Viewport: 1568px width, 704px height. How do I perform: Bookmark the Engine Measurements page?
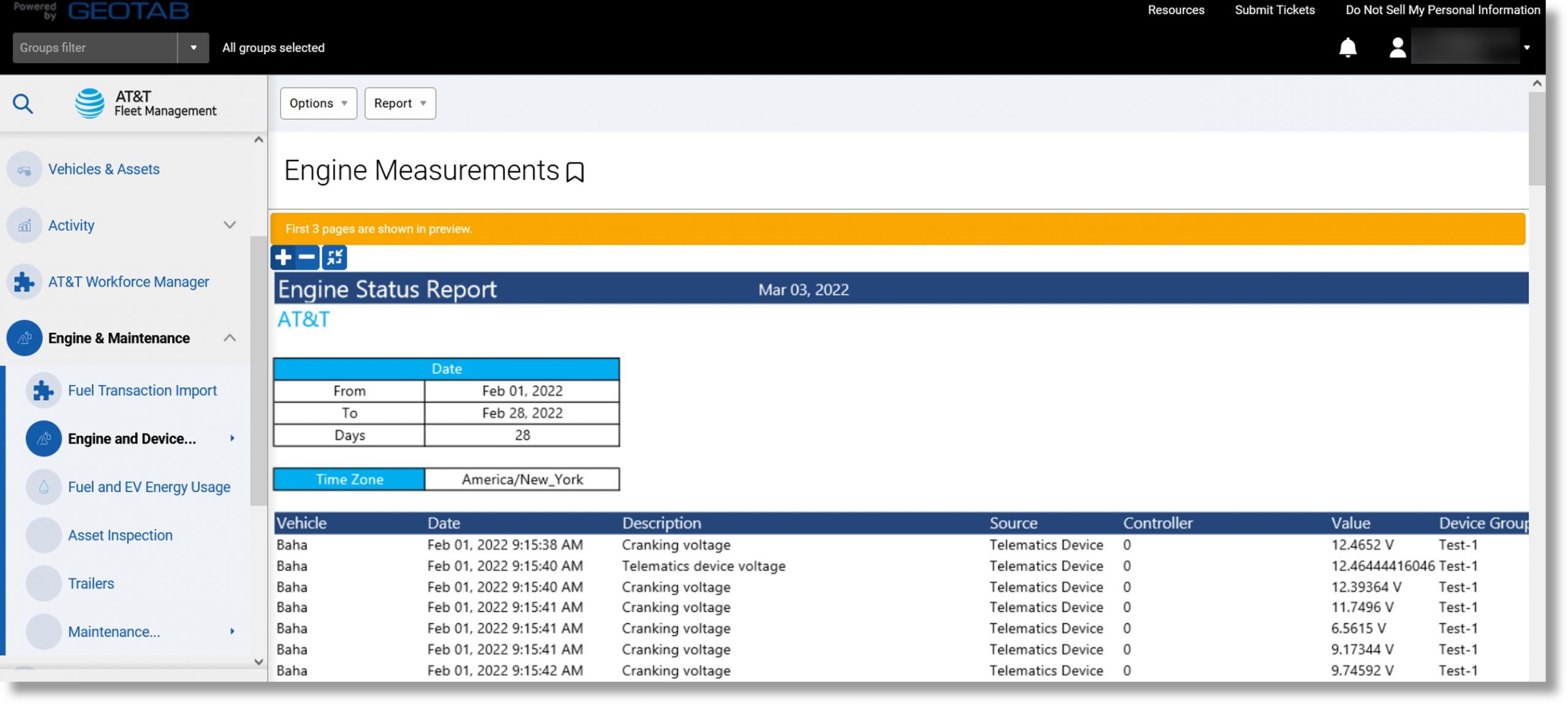click(x=575, y=172)
